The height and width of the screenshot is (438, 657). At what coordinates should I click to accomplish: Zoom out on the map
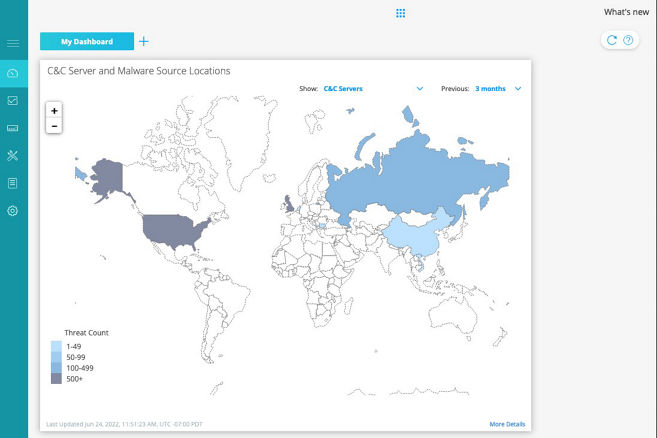(54, 126)
